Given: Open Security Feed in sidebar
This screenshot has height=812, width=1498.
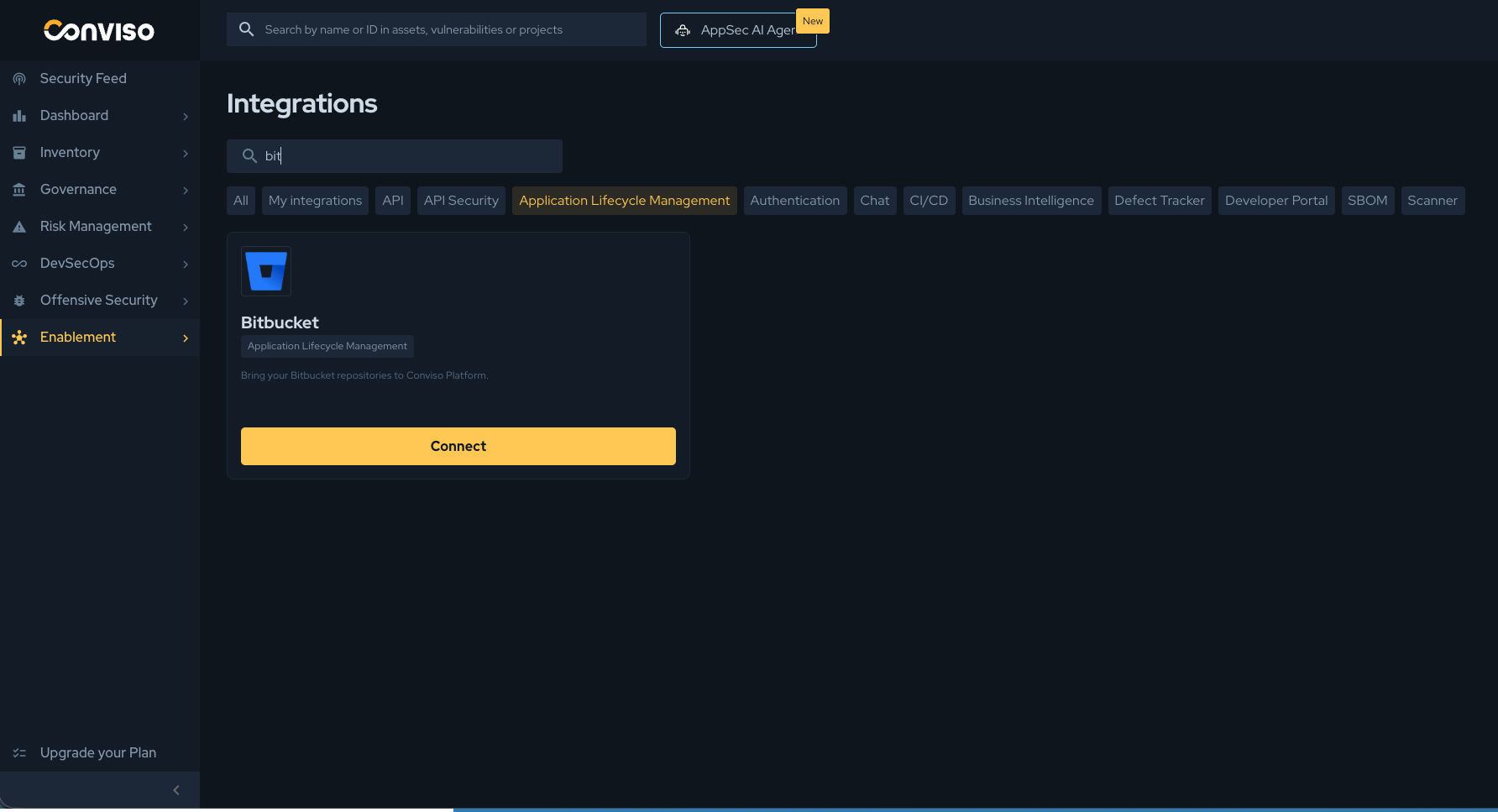Looking at the screenshot, I should point(100,79).
